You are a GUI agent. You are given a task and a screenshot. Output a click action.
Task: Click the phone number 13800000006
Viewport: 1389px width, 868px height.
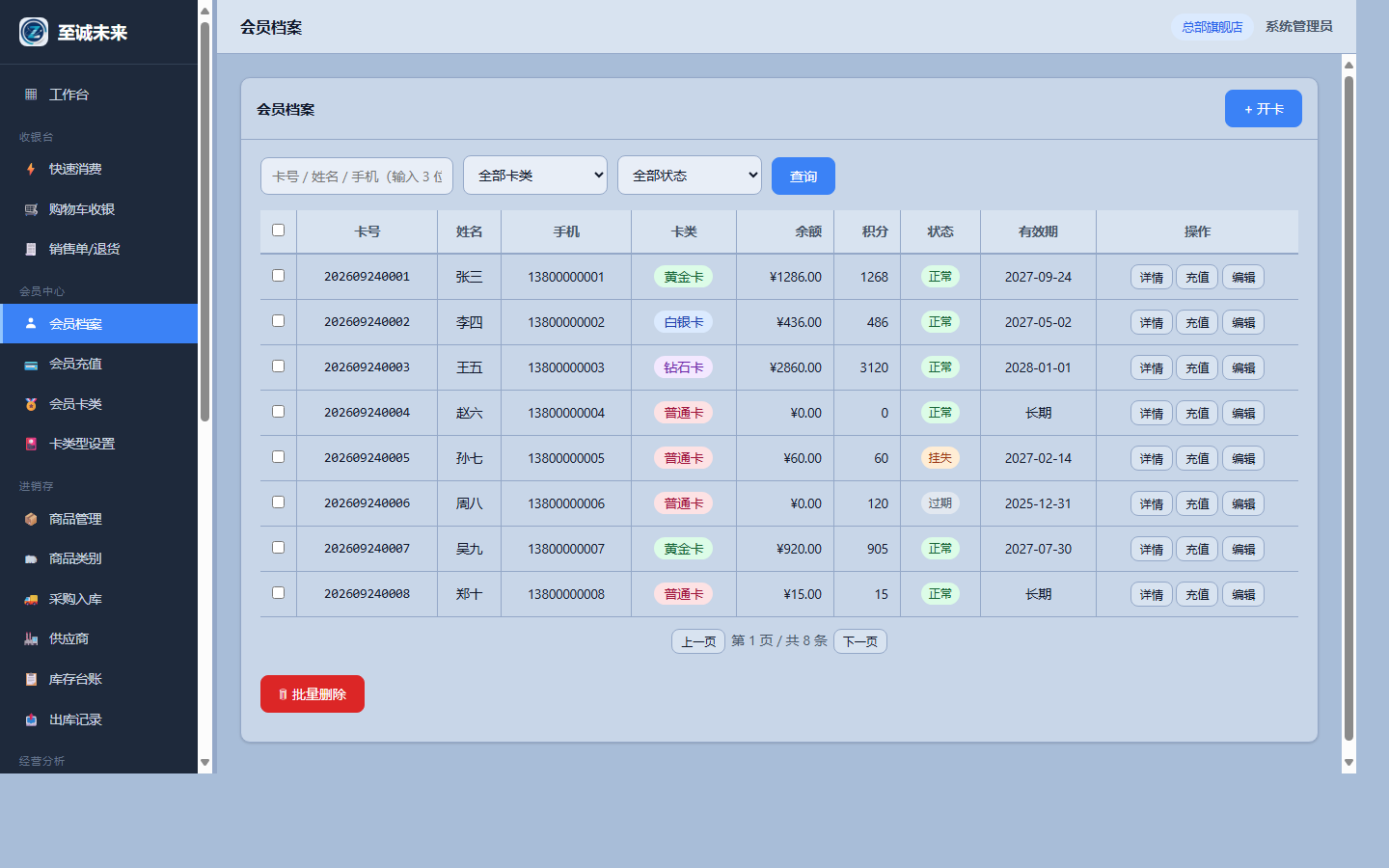coord(566,503)
